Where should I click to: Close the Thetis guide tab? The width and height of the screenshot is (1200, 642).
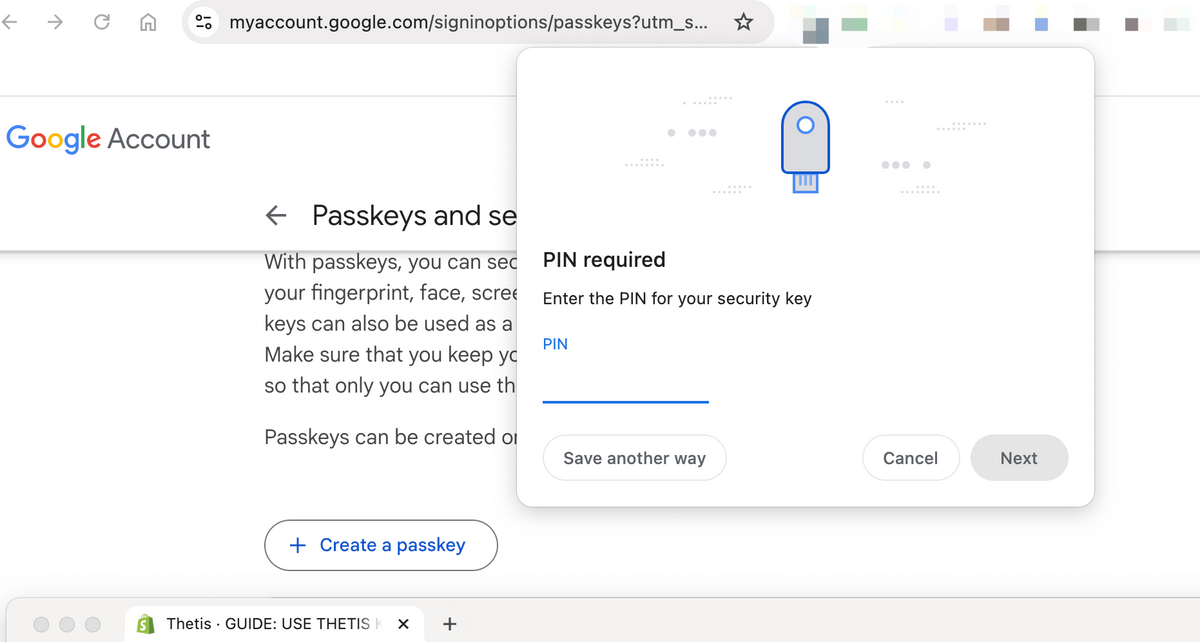click(402, 624)
